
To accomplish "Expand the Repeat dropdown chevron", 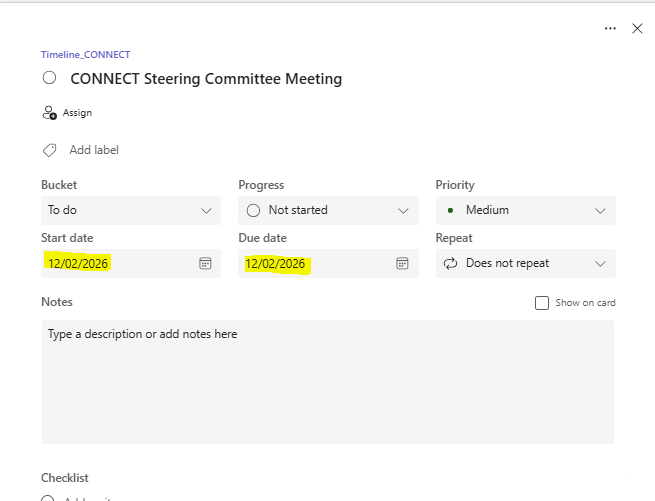I will click(x=600, y=263).
